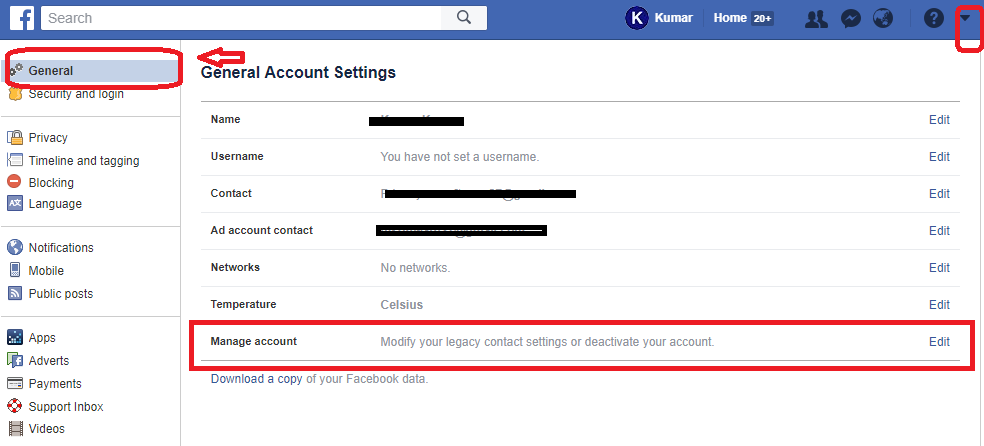Click into the Search input field
Screen dimensions: 984x446
click(x=240, y=18)
